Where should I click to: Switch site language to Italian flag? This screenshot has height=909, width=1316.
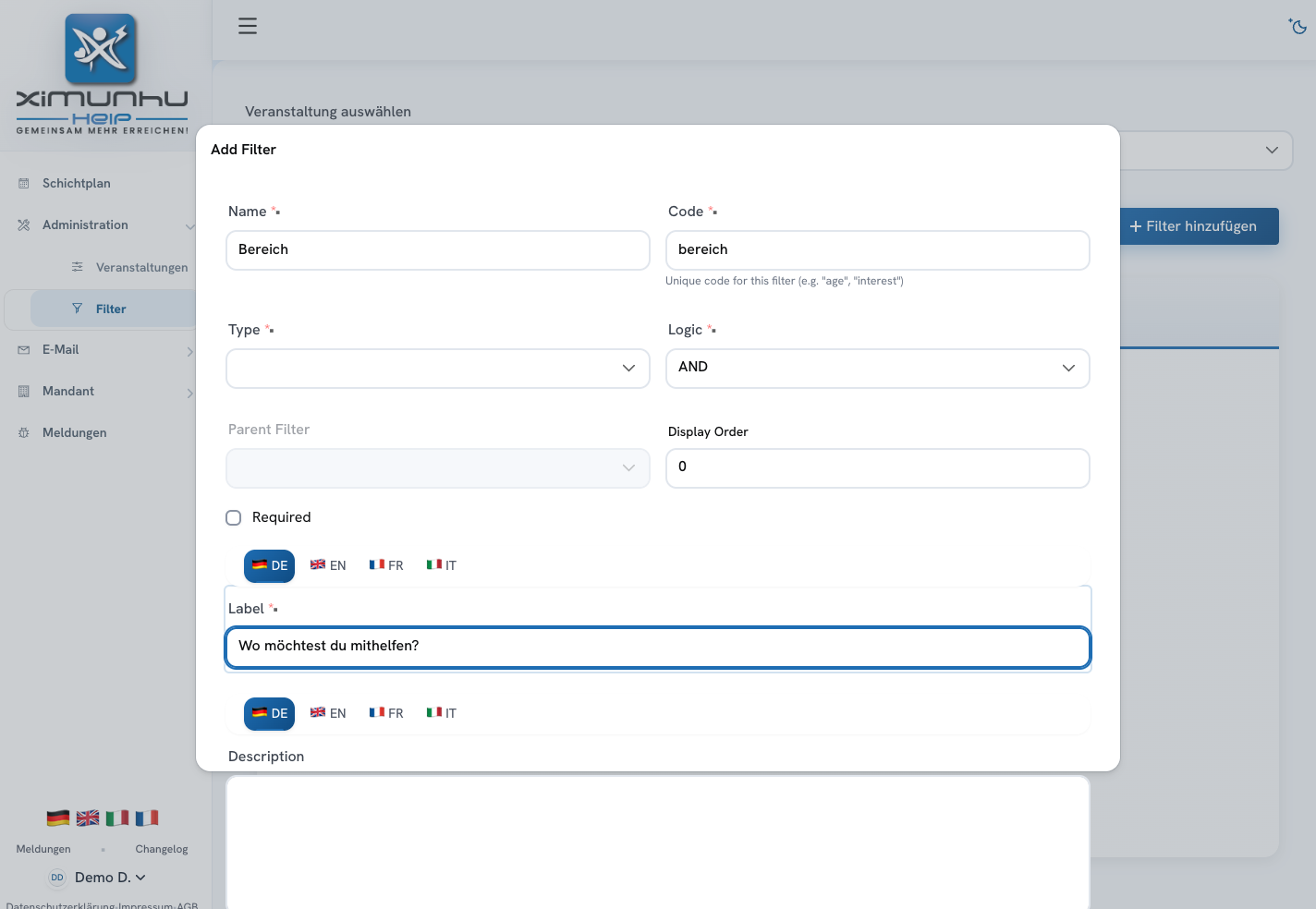click(117, 818)
